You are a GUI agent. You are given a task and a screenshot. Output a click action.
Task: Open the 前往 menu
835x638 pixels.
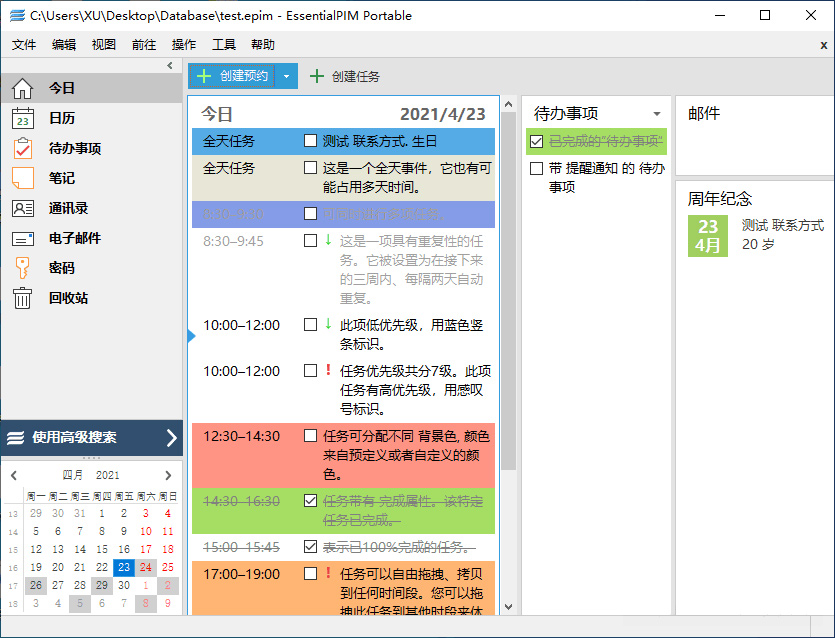(144, 45)
